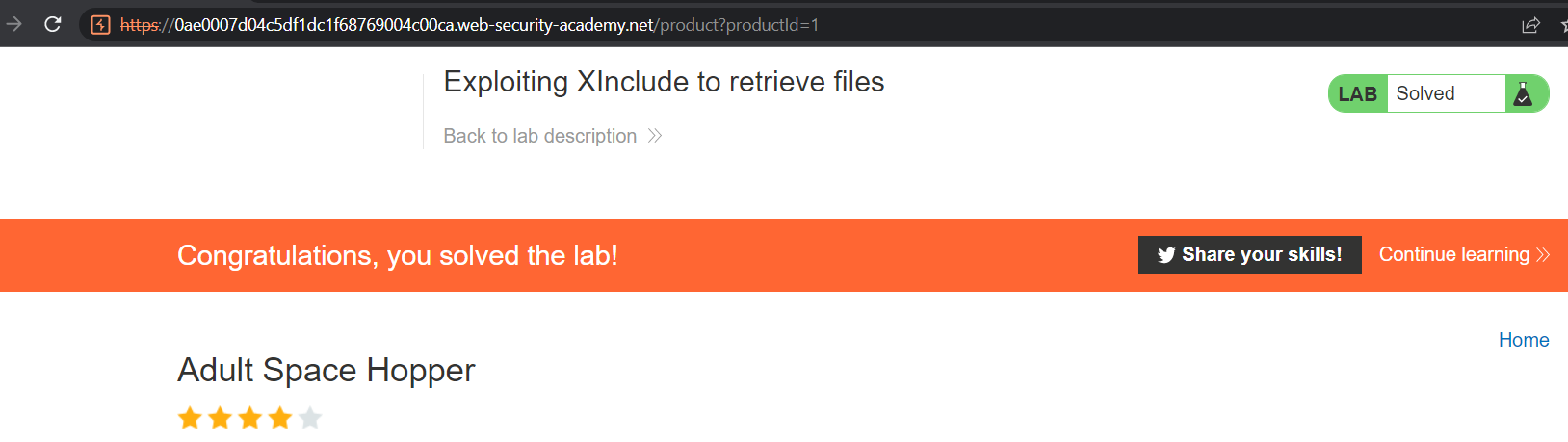Open the Back to lab description link
Image resolution: width=1568 pixels, height=442 pixels.
click(539, 136)
